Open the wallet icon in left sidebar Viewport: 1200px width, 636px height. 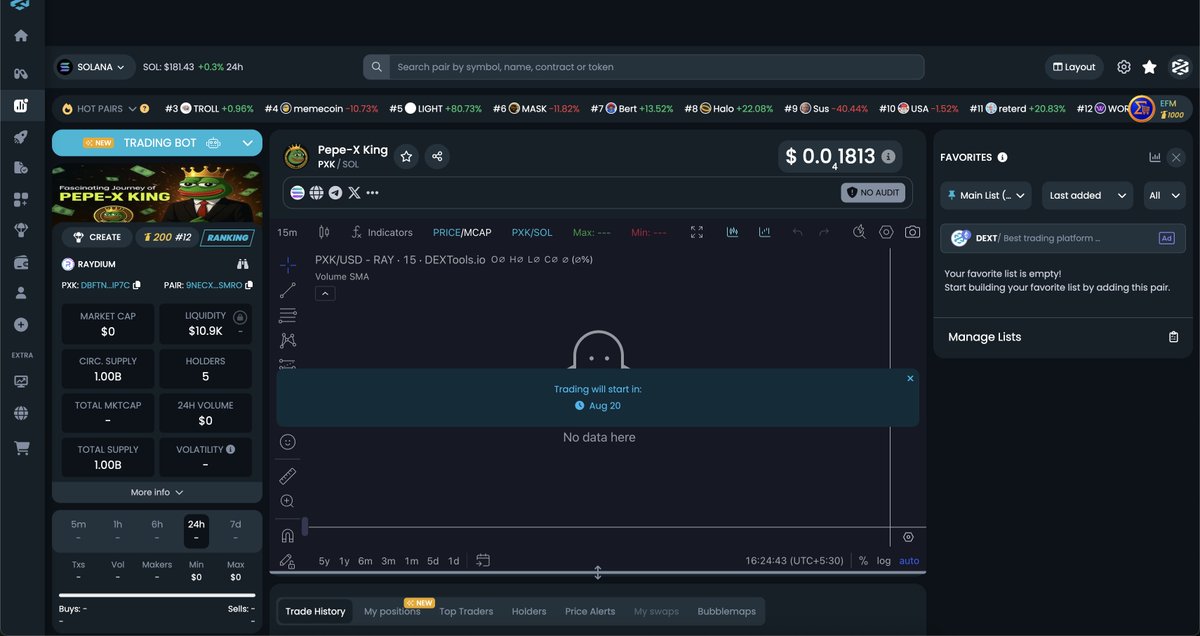[21, 263]
